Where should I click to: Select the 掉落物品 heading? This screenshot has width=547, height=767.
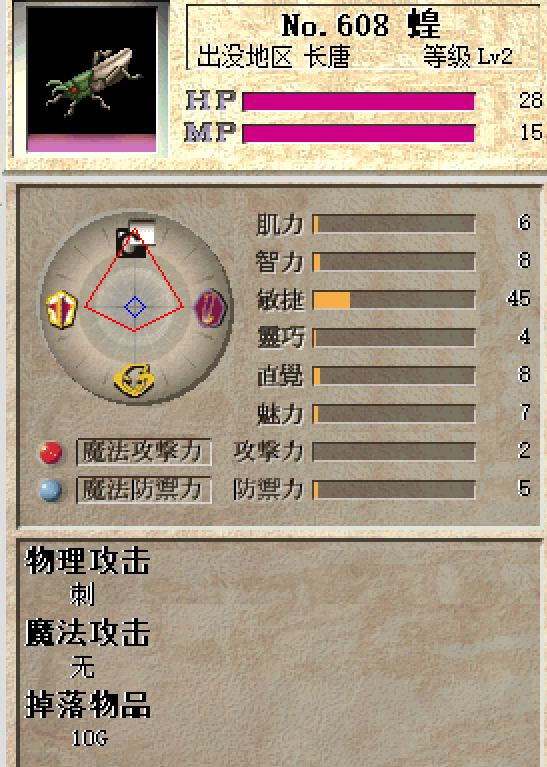click(x=88, y=704)
